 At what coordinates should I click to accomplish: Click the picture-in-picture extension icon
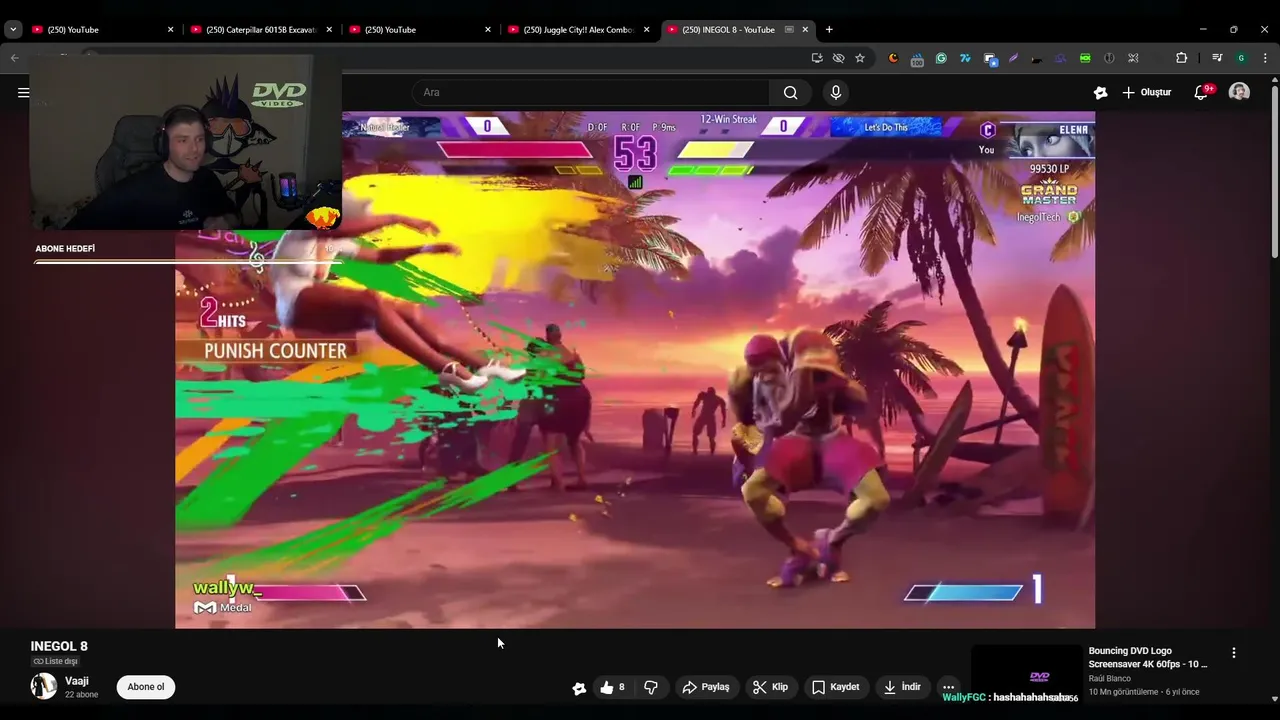point(989,59)
